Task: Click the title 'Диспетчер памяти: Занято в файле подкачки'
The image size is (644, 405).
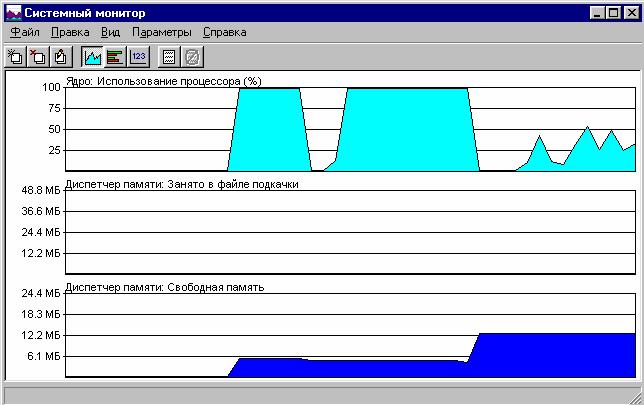Action: point(182,184)
